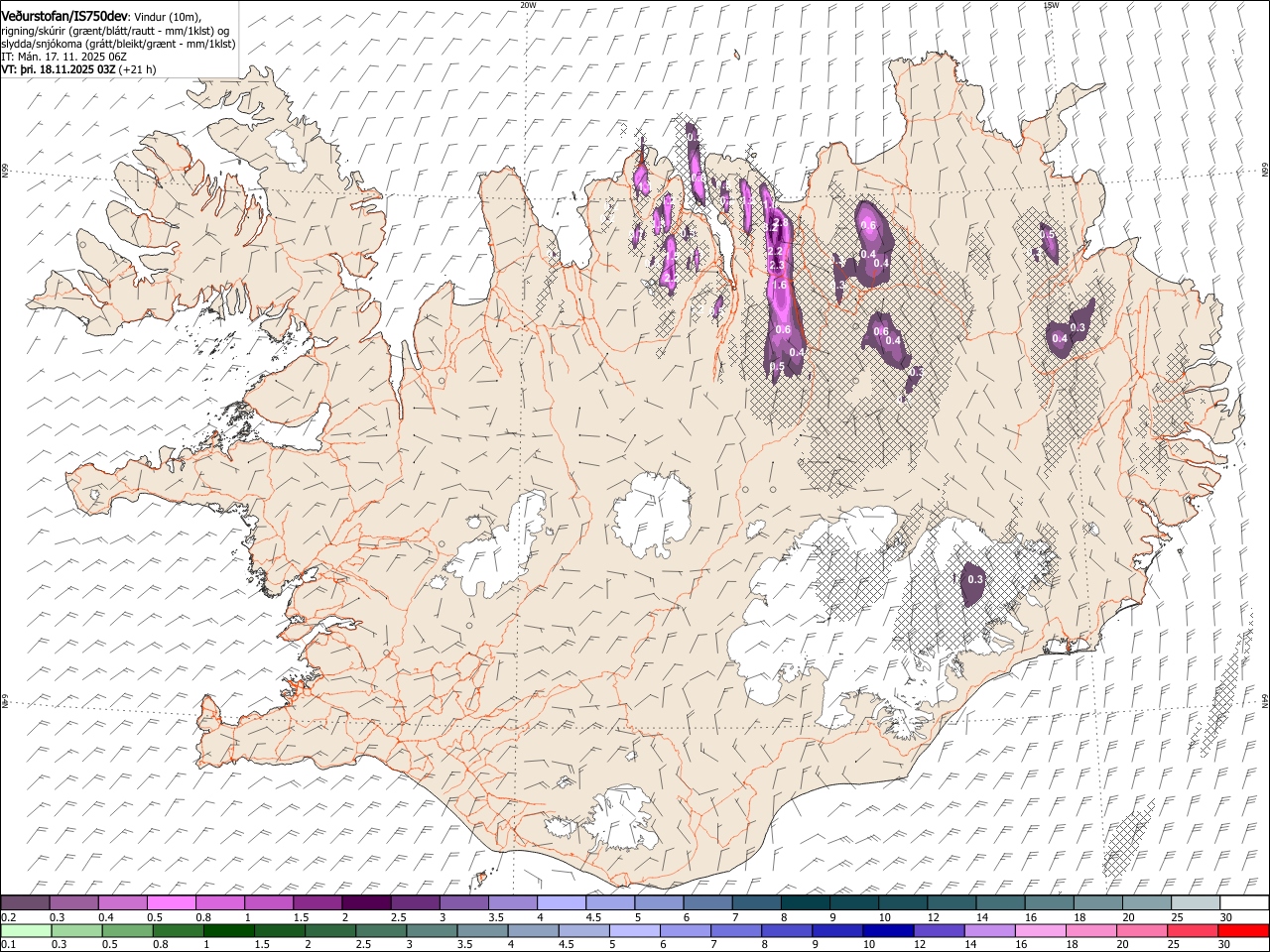This screenshot has width=1270, height=952.
Task: Click the gray-blue 3.5 swatch in lower legend row
Action: coord(481,931)
